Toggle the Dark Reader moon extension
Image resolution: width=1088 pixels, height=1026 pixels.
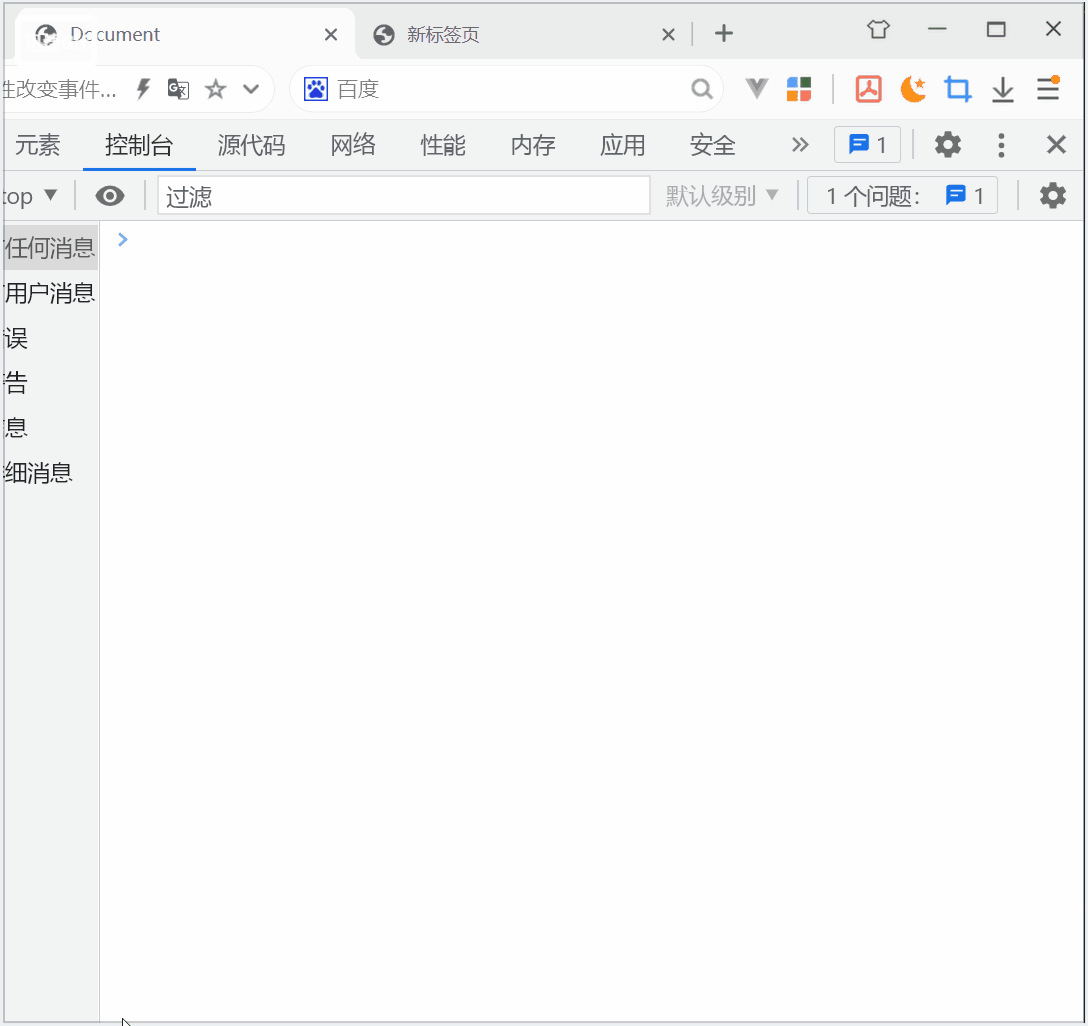point(912,89)
